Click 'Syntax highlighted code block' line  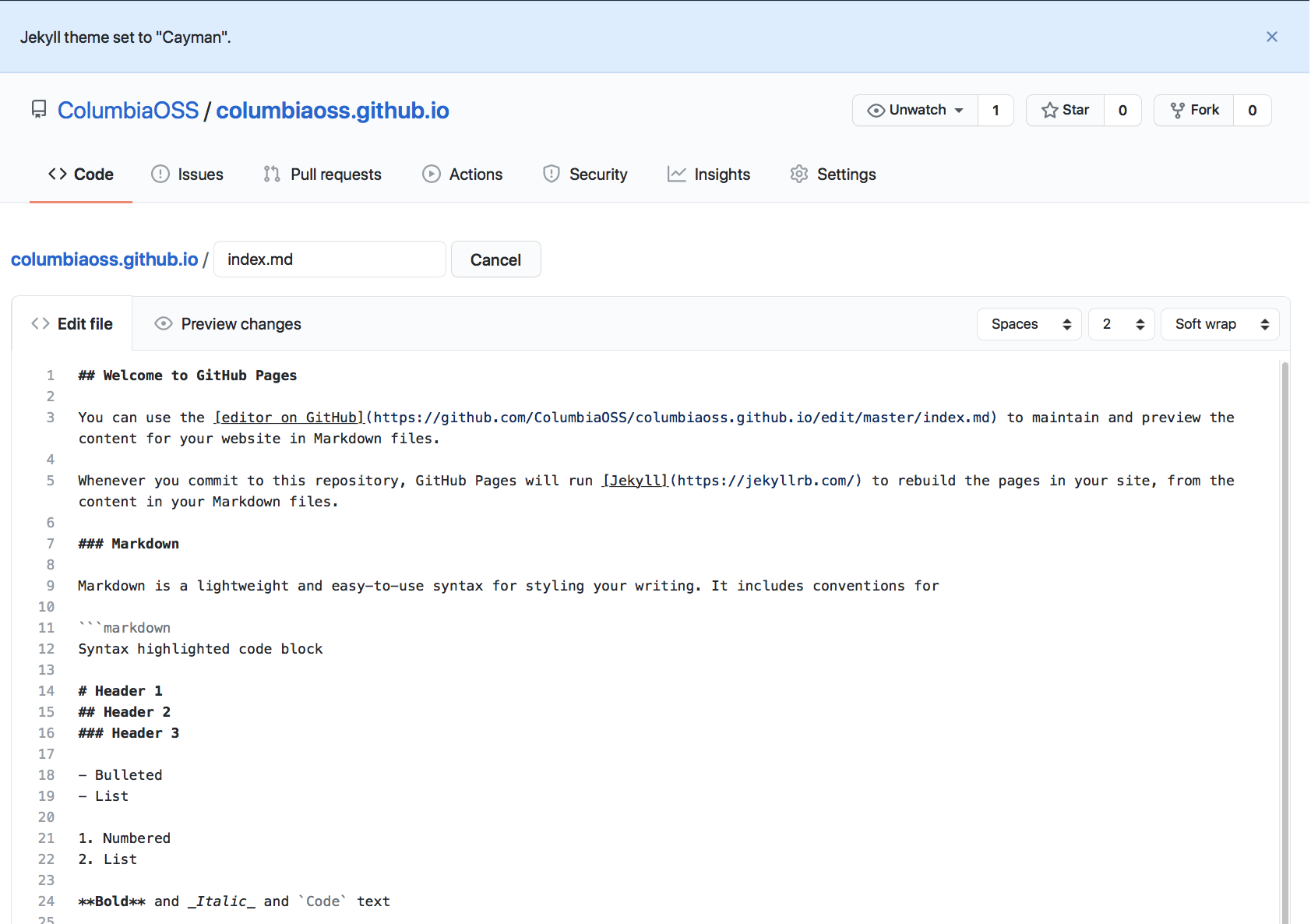[x=200, y=649]
